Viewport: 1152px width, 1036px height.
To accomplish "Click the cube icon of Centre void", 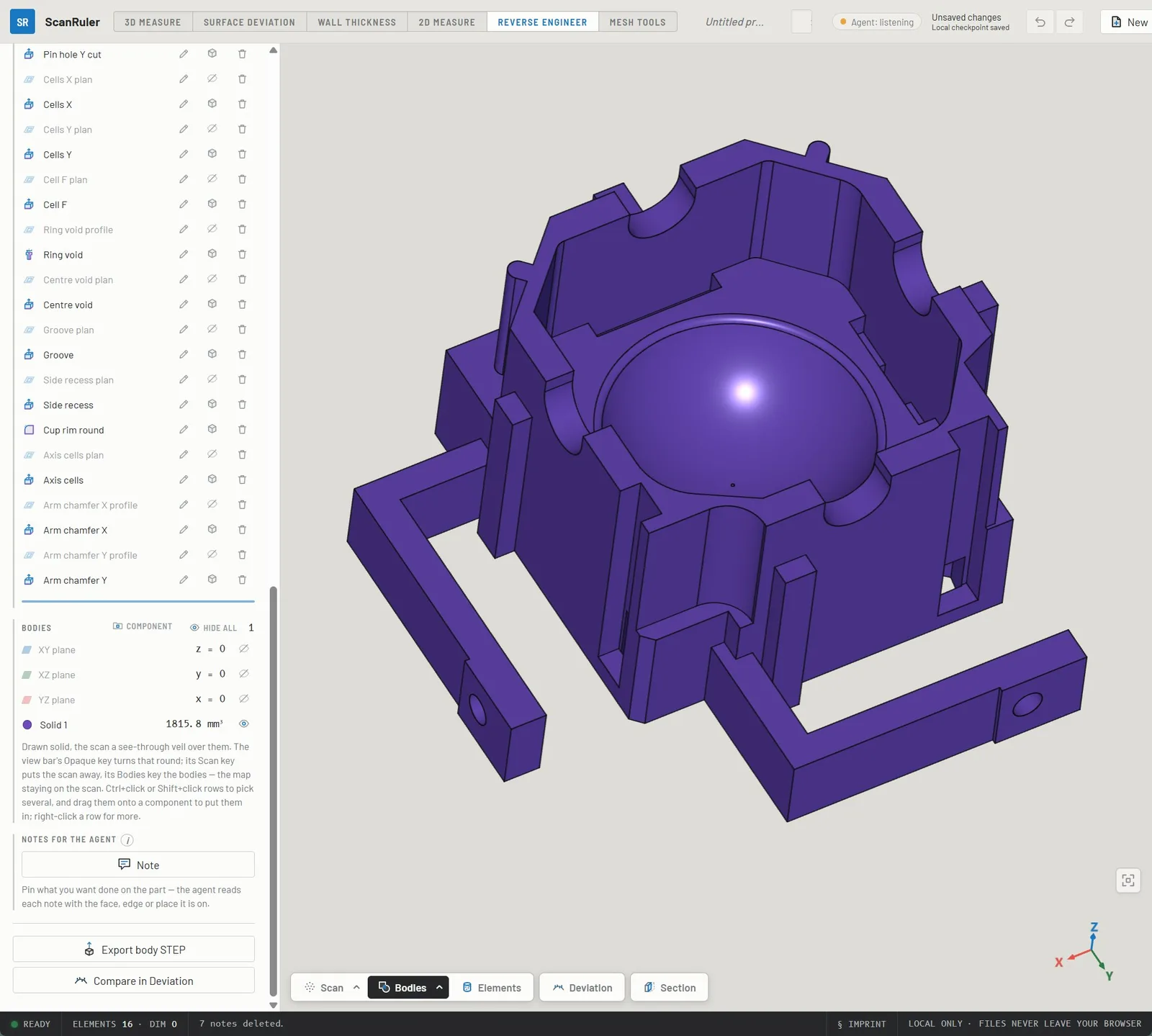I will pos(212,305).
